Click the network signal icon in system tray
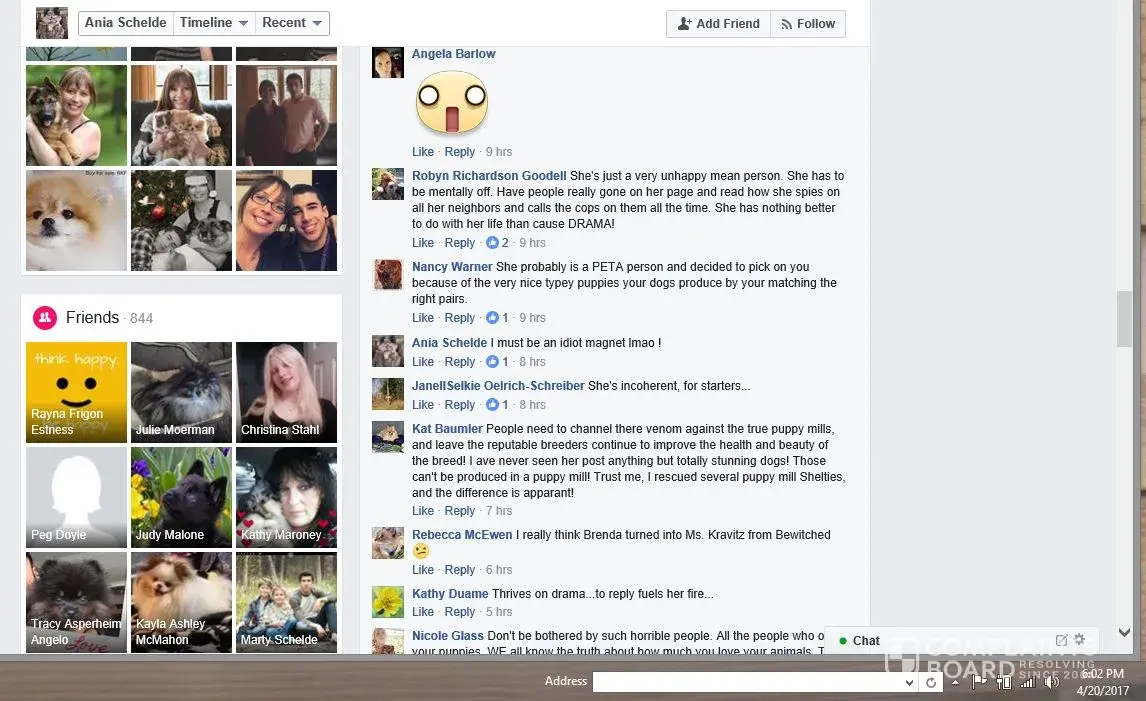Screen dimensions: 1146x701 1028,682
